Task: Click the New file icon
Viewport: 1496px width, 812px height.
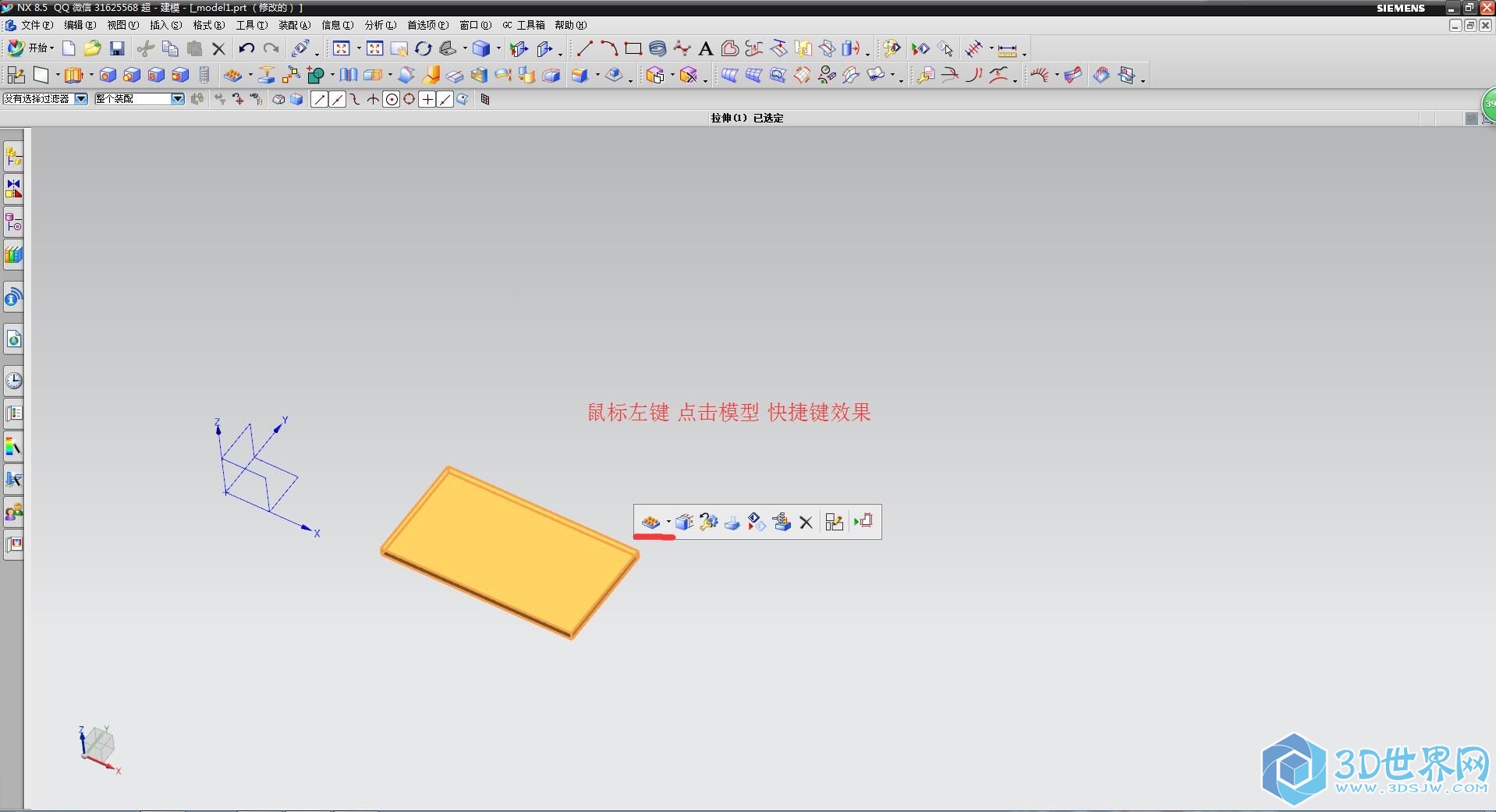Action: coord(69,48)
